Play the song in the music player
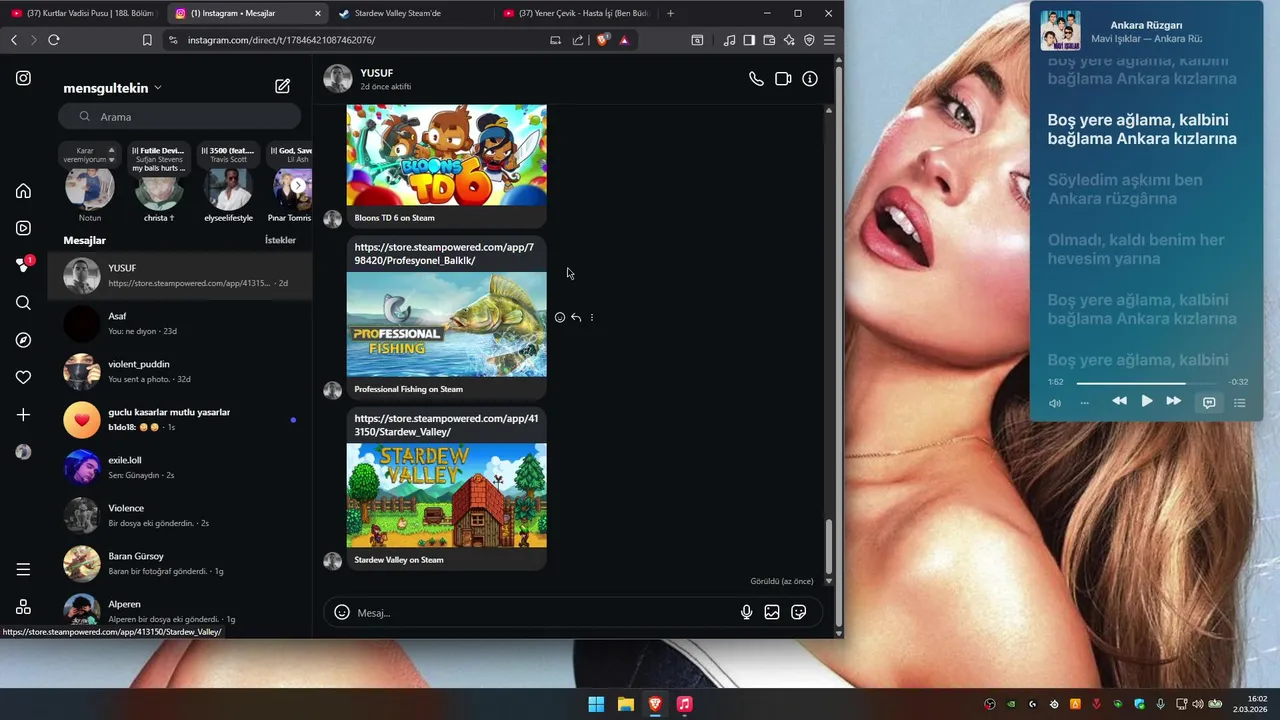This screenshot has height=720, width=1280. coord(1147,401)
